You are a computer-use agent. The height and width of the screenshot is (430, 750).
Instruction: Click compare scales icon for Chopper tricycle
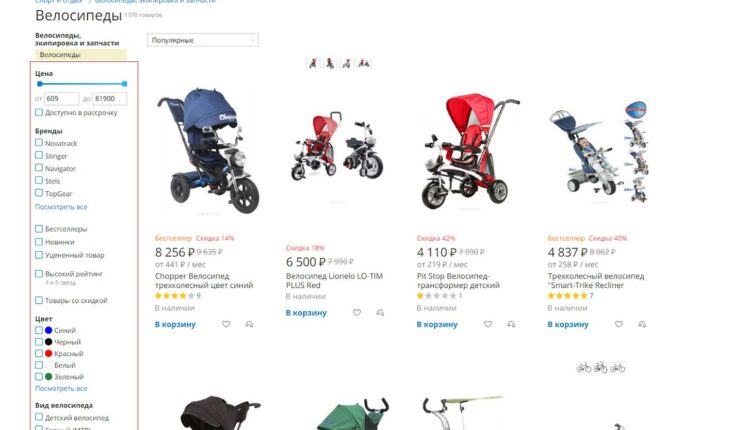point(249,324)
